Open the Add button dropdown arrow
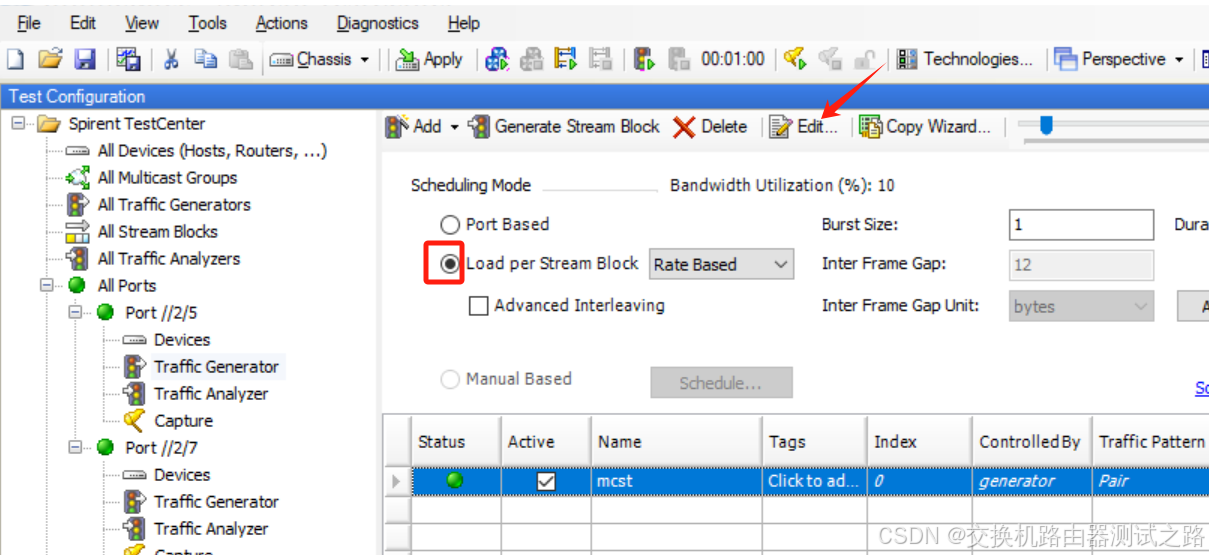Screen dimensions: 1209x555 [x=454, y=127]
